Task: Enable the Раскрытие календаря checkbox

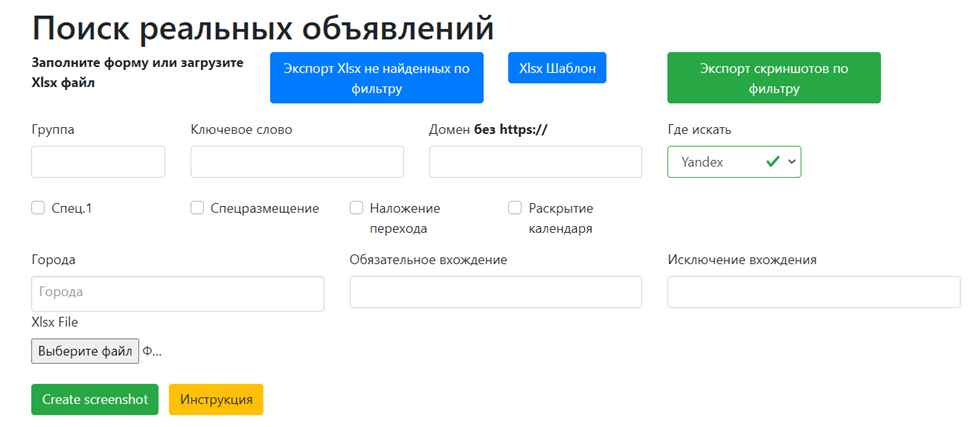Action: click(515, 208)
